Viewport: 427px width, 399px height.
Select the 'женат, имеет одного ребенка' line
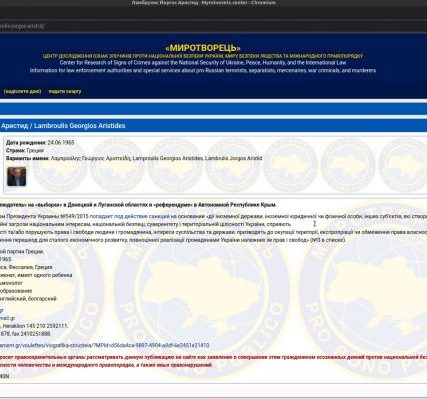click(36, 275)
